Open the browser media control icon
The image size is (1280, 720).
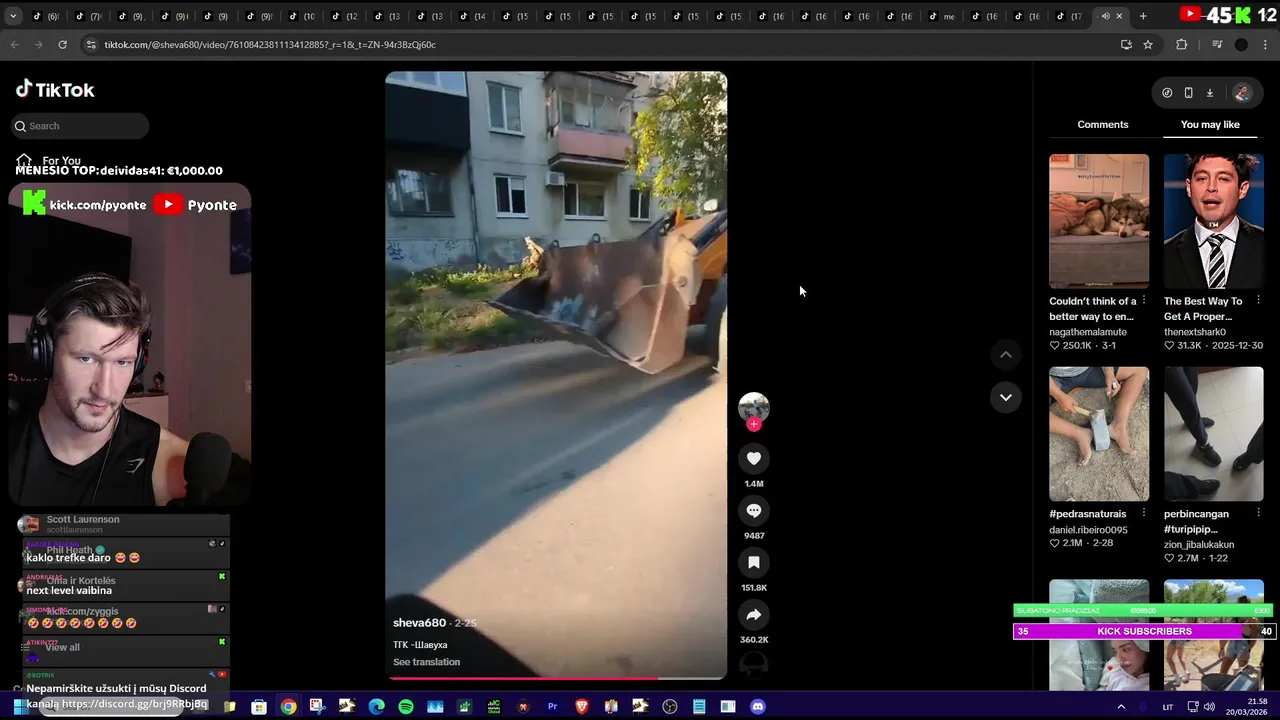point(1217,44)
